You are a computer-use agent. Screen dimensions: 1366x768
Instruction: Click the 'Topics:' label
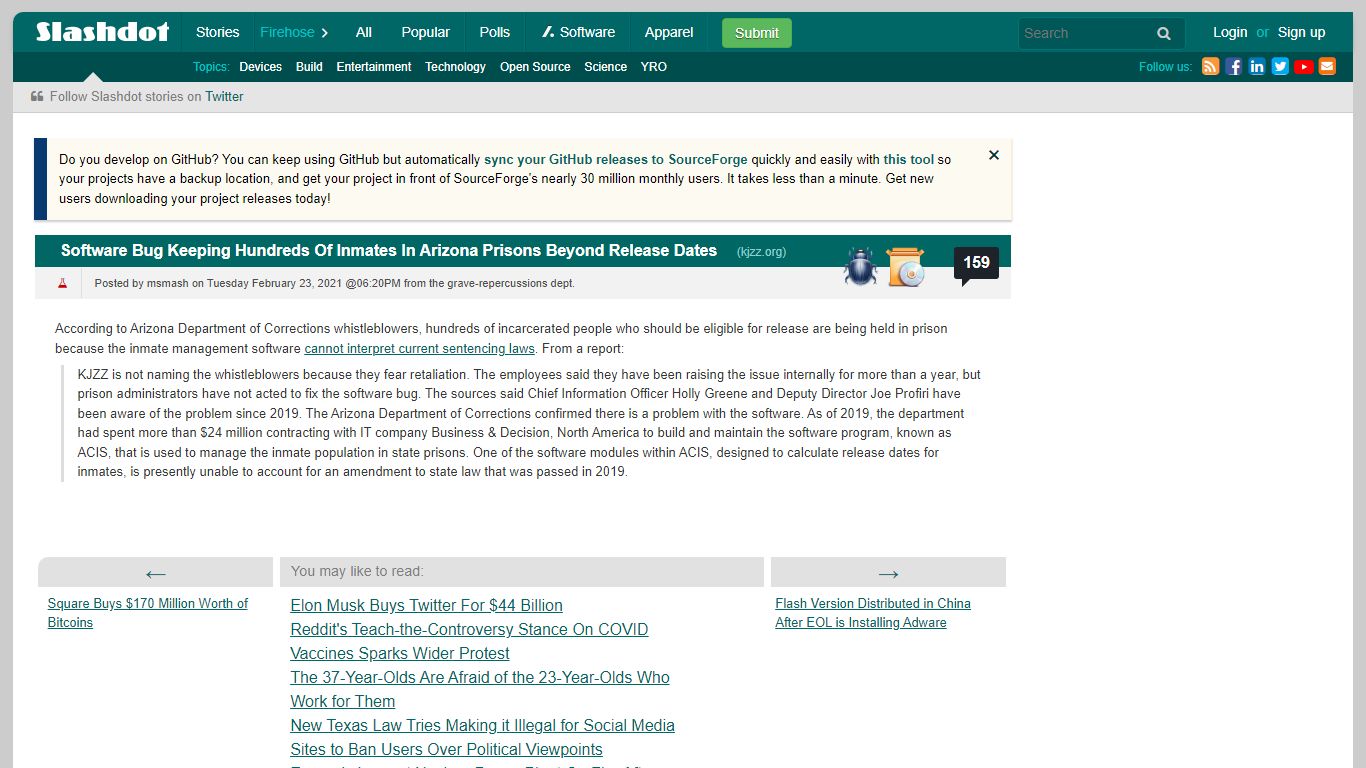211,67
